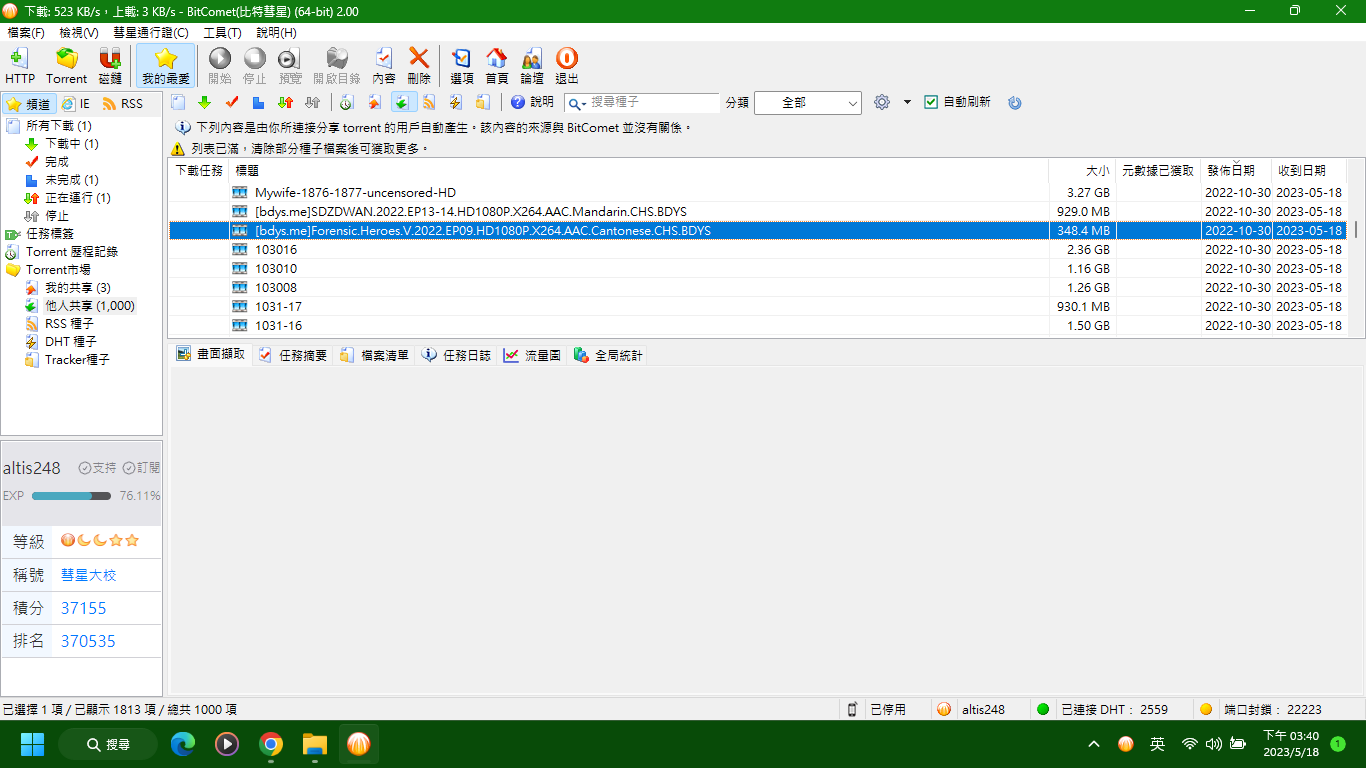Switch to the 任務摘要 bottom tab
This screenshot has height=768, width=1366.
pyautogui.click(x=292, y=354)
